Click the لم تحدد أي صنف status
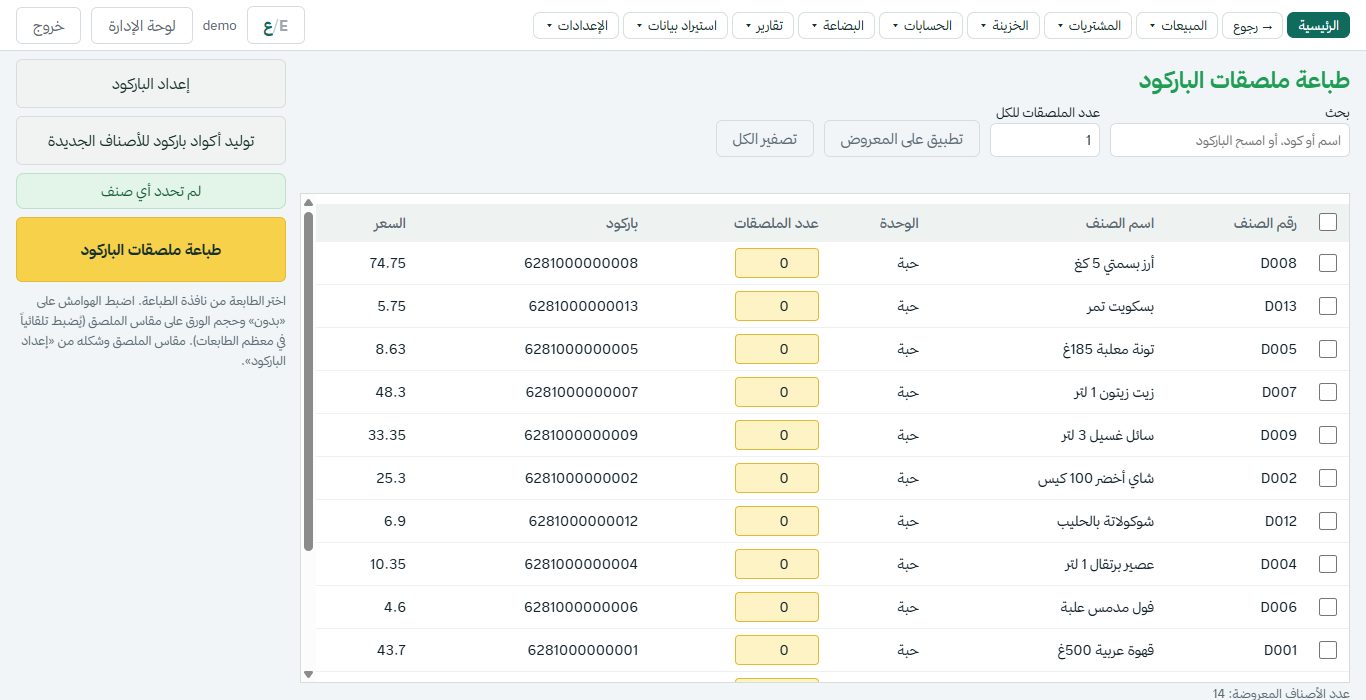 [151, 191]
